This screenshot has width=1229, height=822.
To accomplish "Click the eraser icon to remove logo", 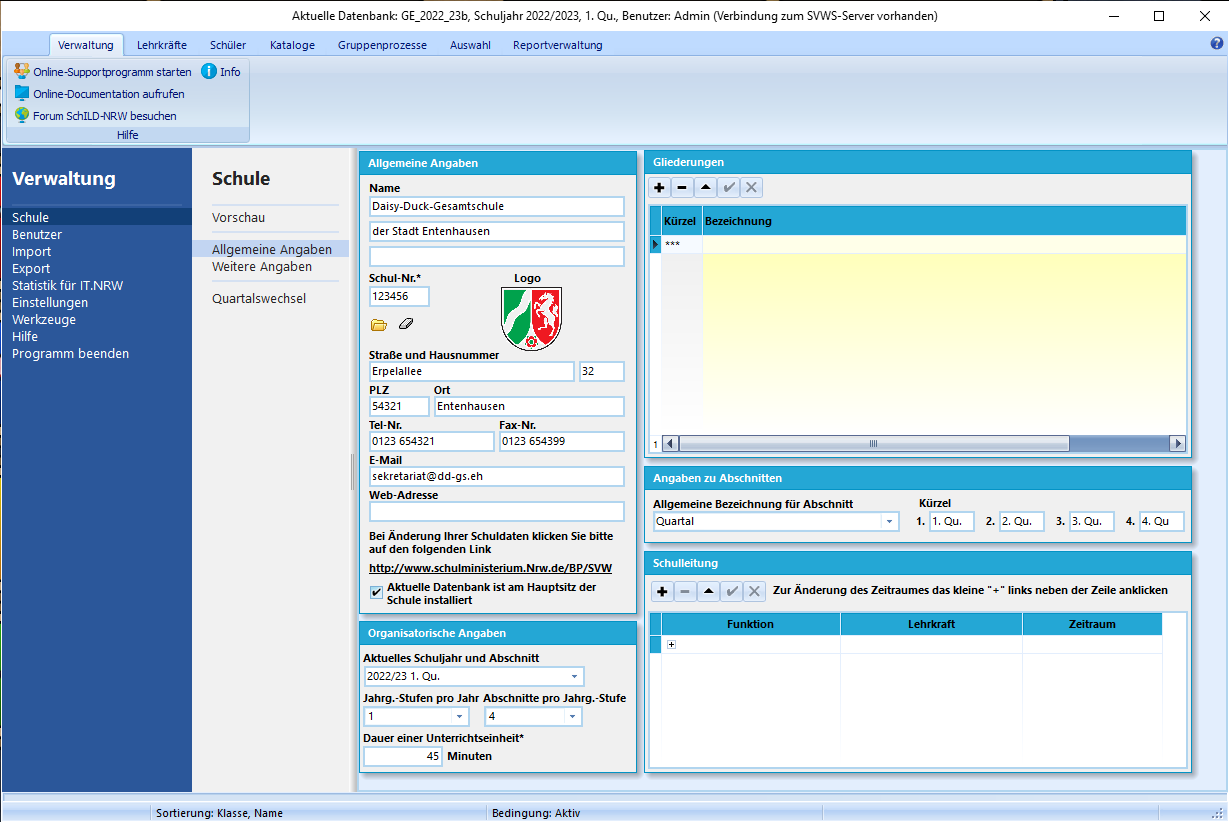I will 405,325.
